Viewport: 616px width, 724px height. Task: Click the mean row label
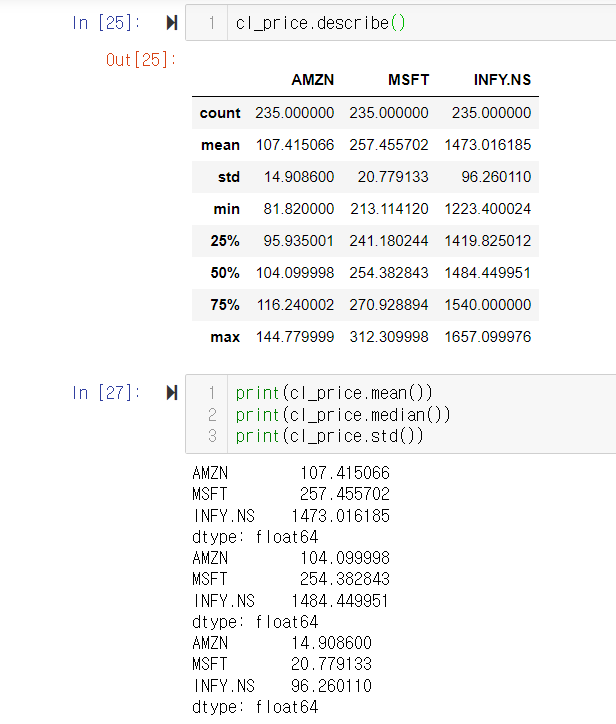click(x=221, y=145)
